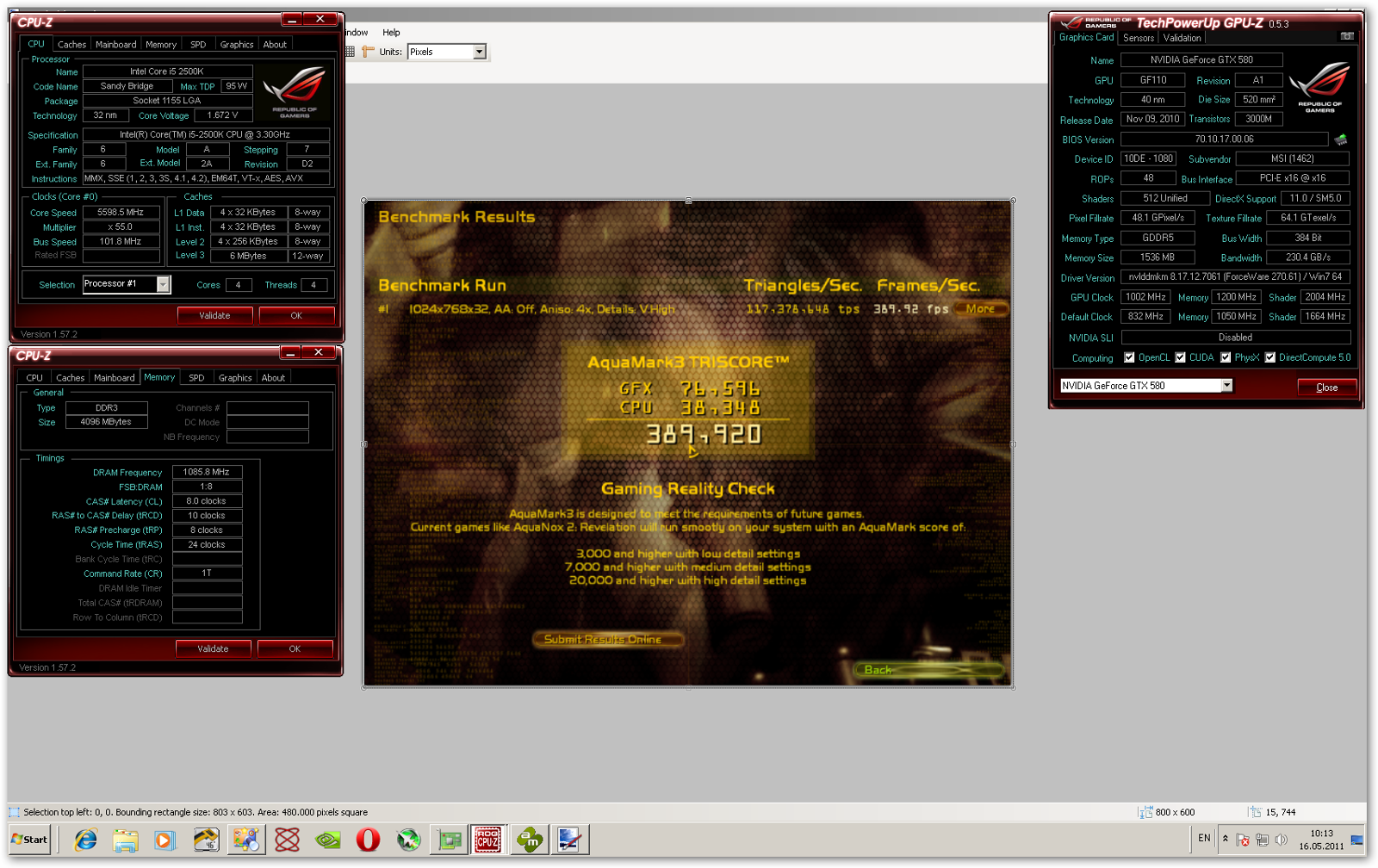Screen dimensions: 1378x868
Task: Open the Action Center flag tray icon
Action: click(1243, 840)
